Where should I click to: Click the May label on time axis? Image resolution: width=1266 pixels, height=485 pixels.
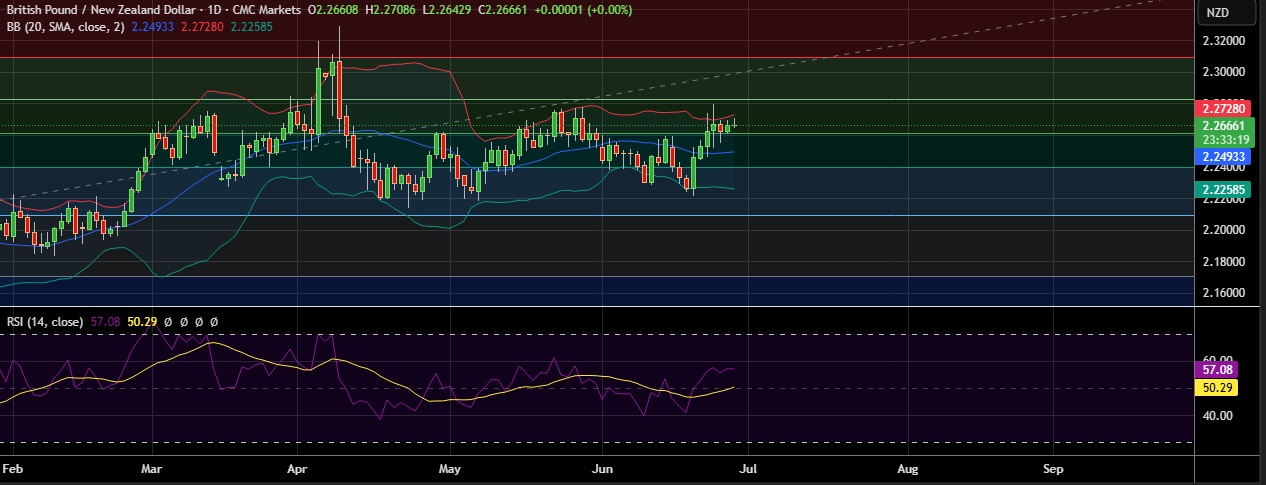(x=449, y=468)
